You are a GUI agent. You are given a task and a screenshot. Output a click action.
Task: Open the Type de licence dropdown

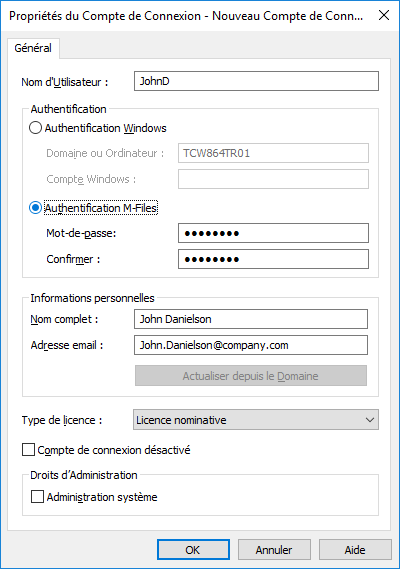256,420
